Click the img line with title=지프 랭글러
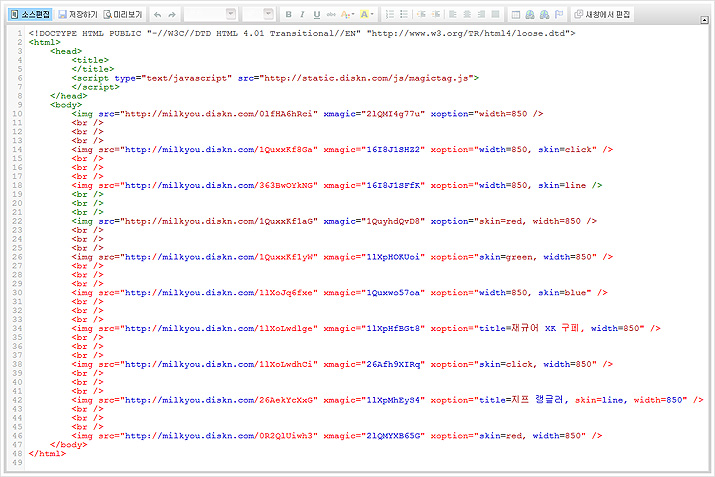This screenshot has width=715, height=477. (388, 400)
